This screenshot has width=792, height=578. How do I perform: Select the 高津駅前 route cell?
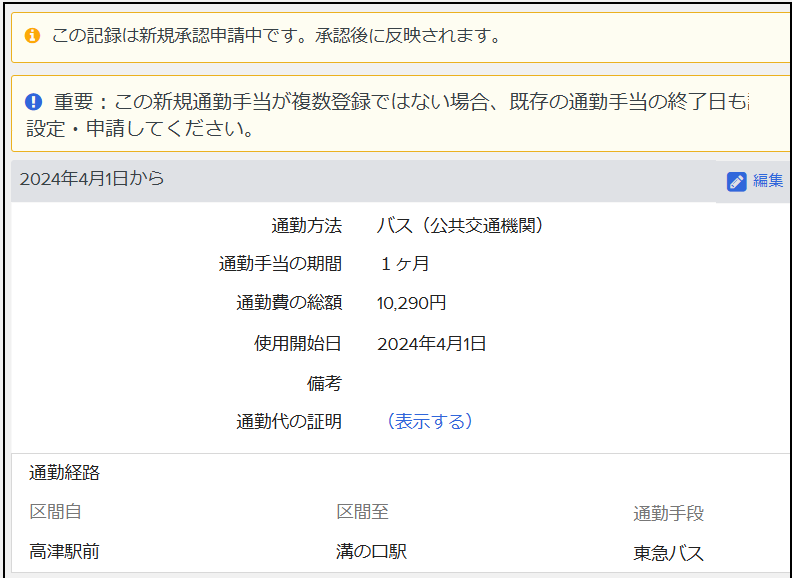[64, 552]
